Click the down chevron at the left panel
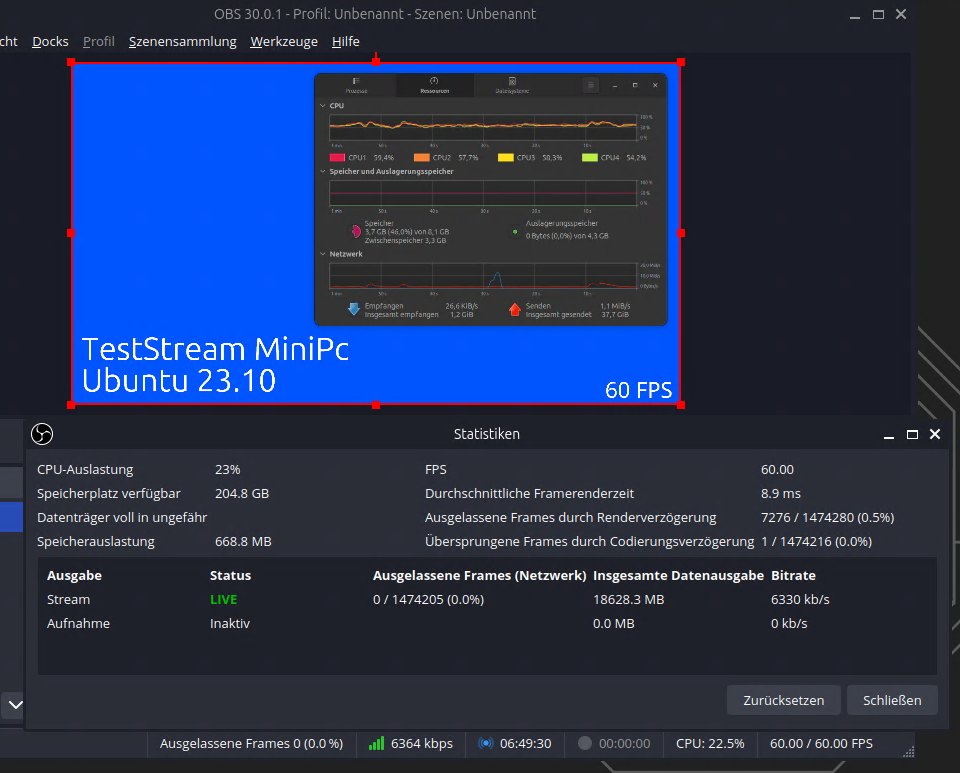 pyautogui.click(x=15, y=704)
